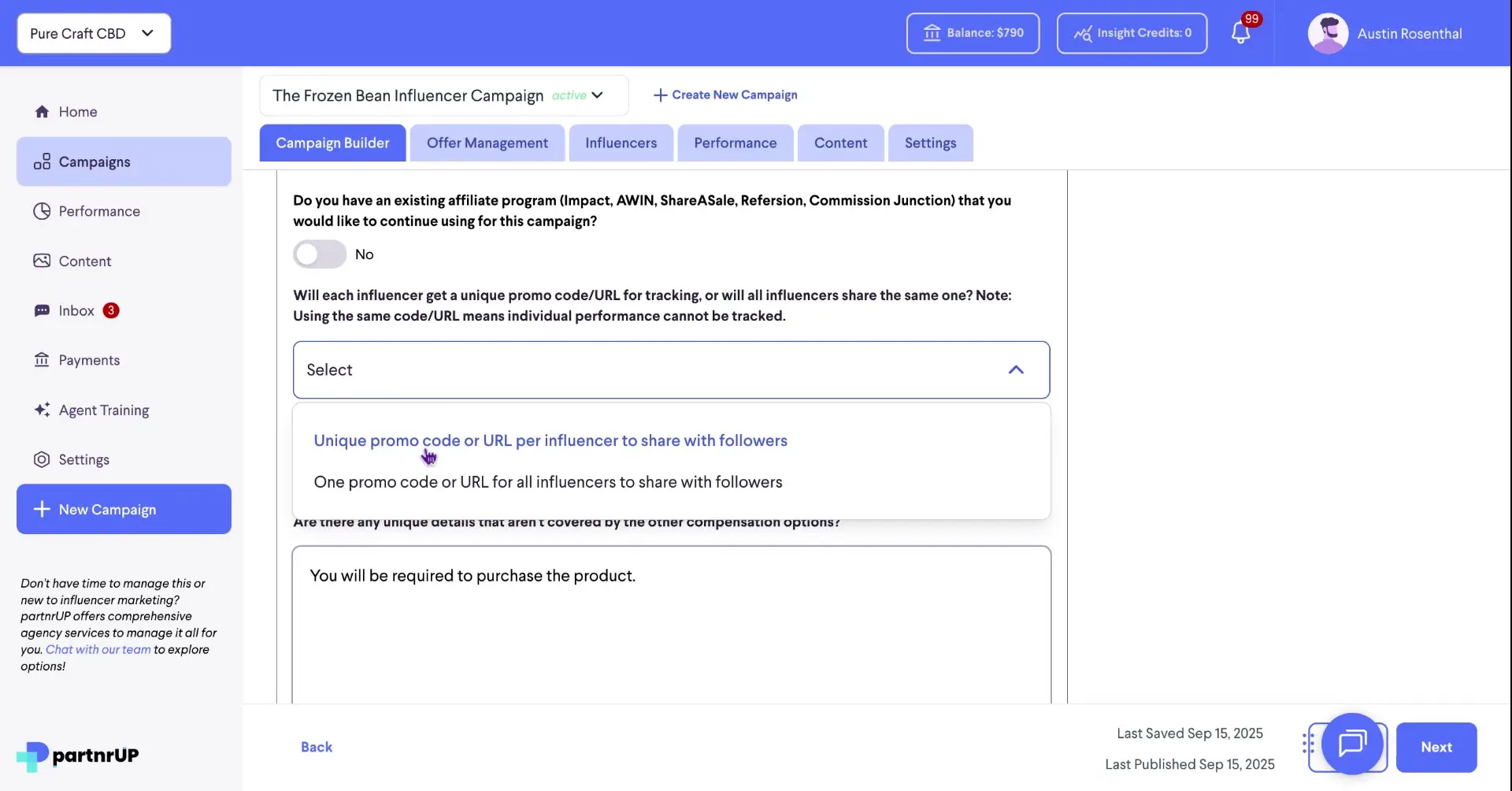Open the chat widget in the bottom corner
The image size is (1512, 791).
[x=1351, y=746]
